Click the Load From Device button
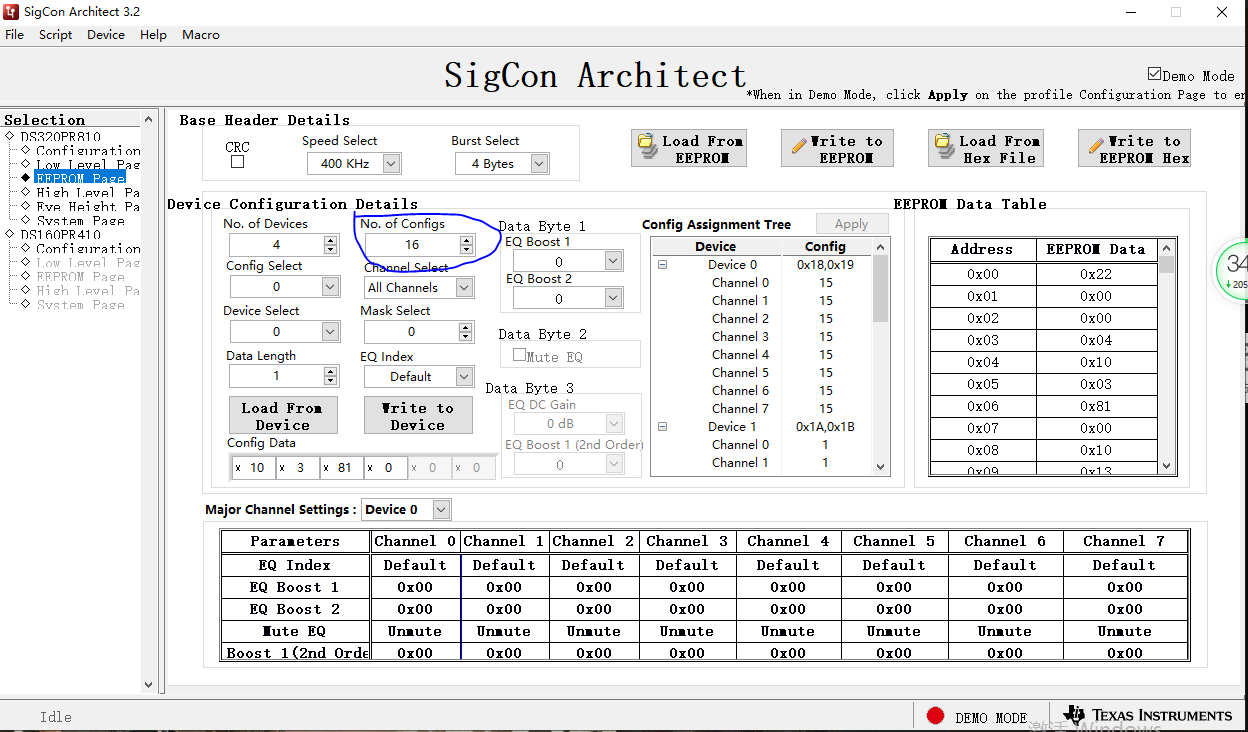 [x=283, y=415]
